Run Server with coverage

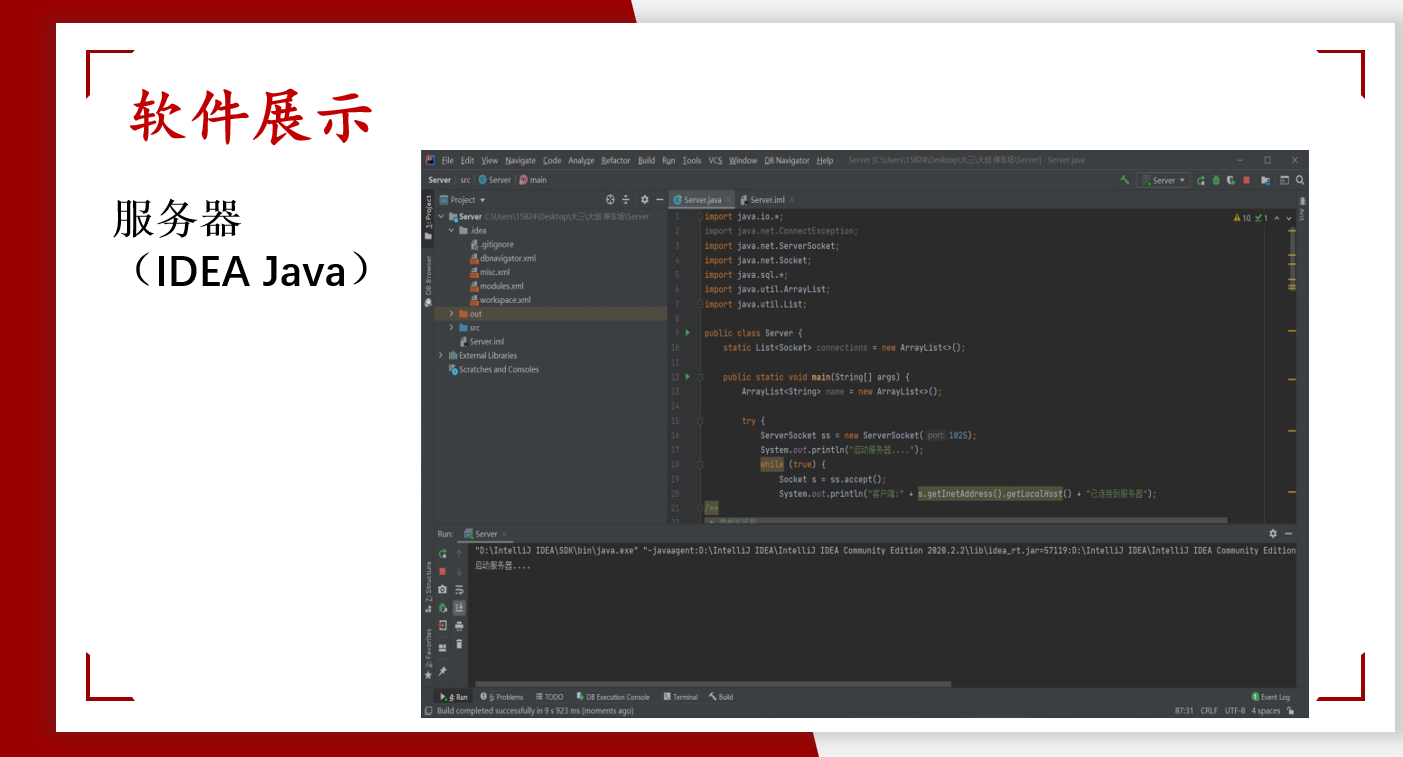(1231, 181)
